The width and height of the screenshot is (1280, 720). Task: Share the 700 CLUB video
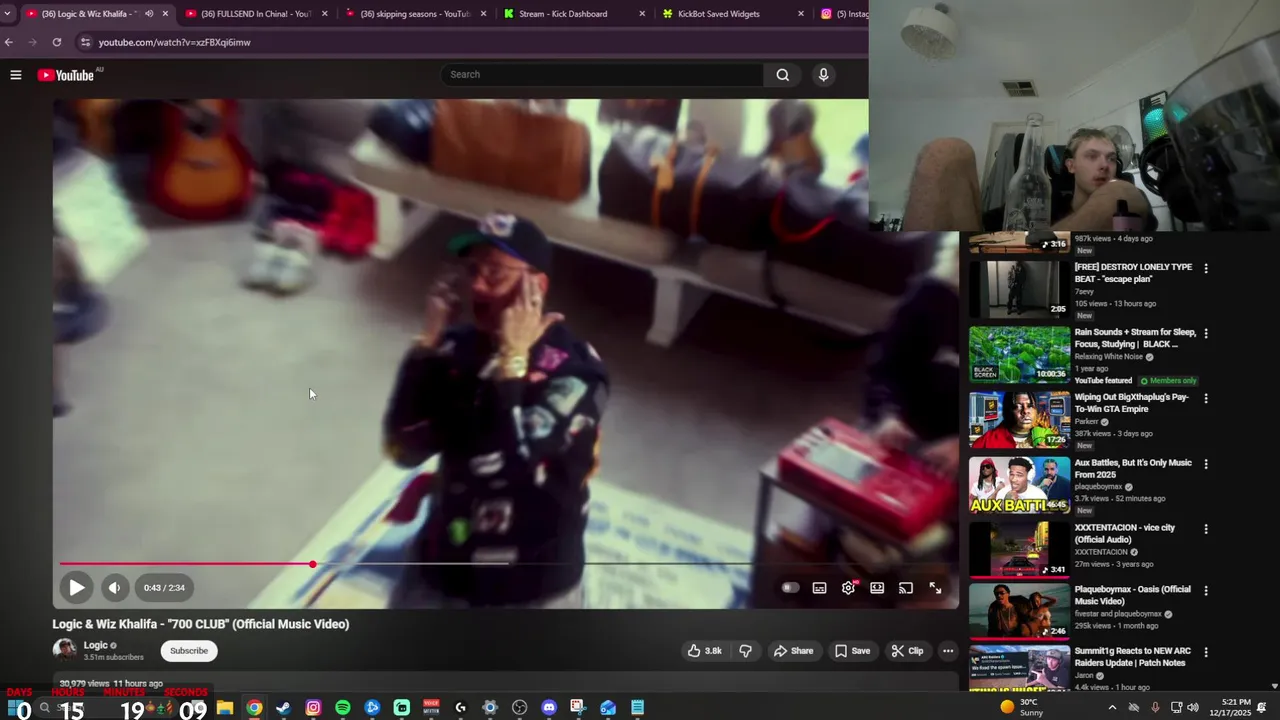[x=793, y=651]
